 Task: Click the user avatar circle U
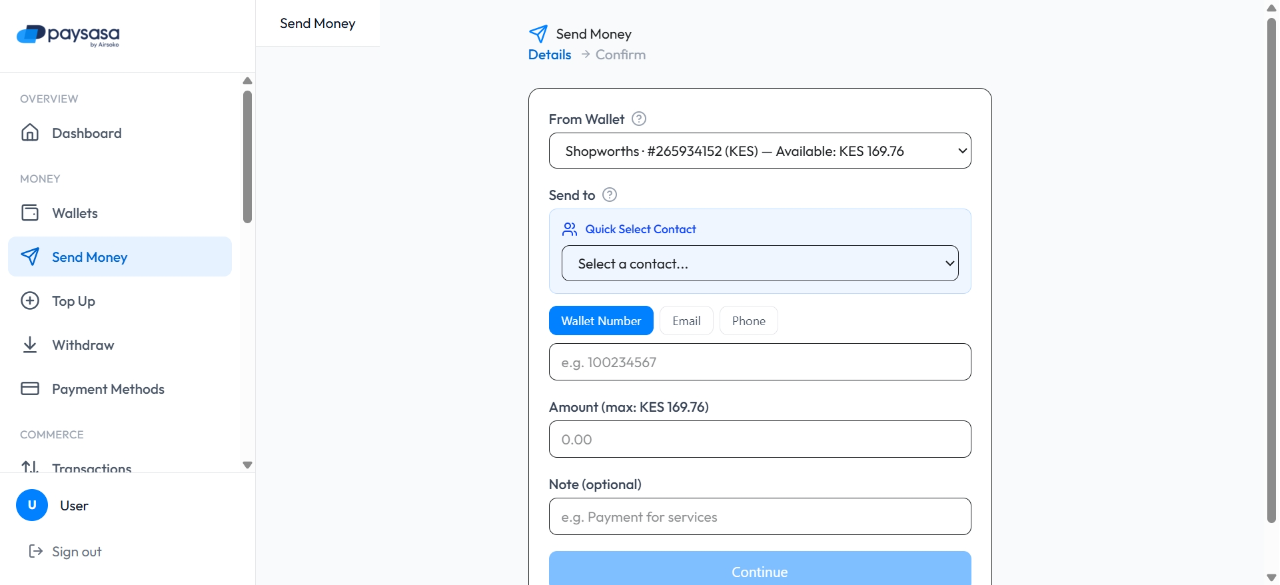pyautogui.click(x=32, y=505)
